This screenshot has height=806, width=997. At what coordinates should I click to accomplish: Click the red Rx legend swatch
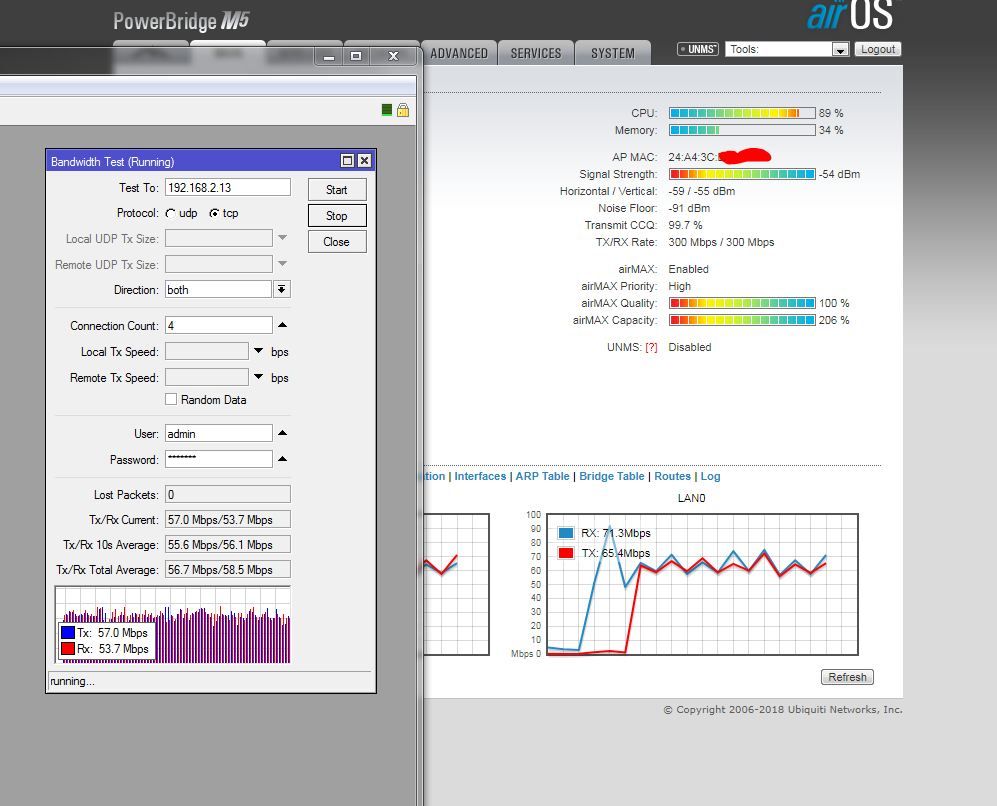point(68,648)
